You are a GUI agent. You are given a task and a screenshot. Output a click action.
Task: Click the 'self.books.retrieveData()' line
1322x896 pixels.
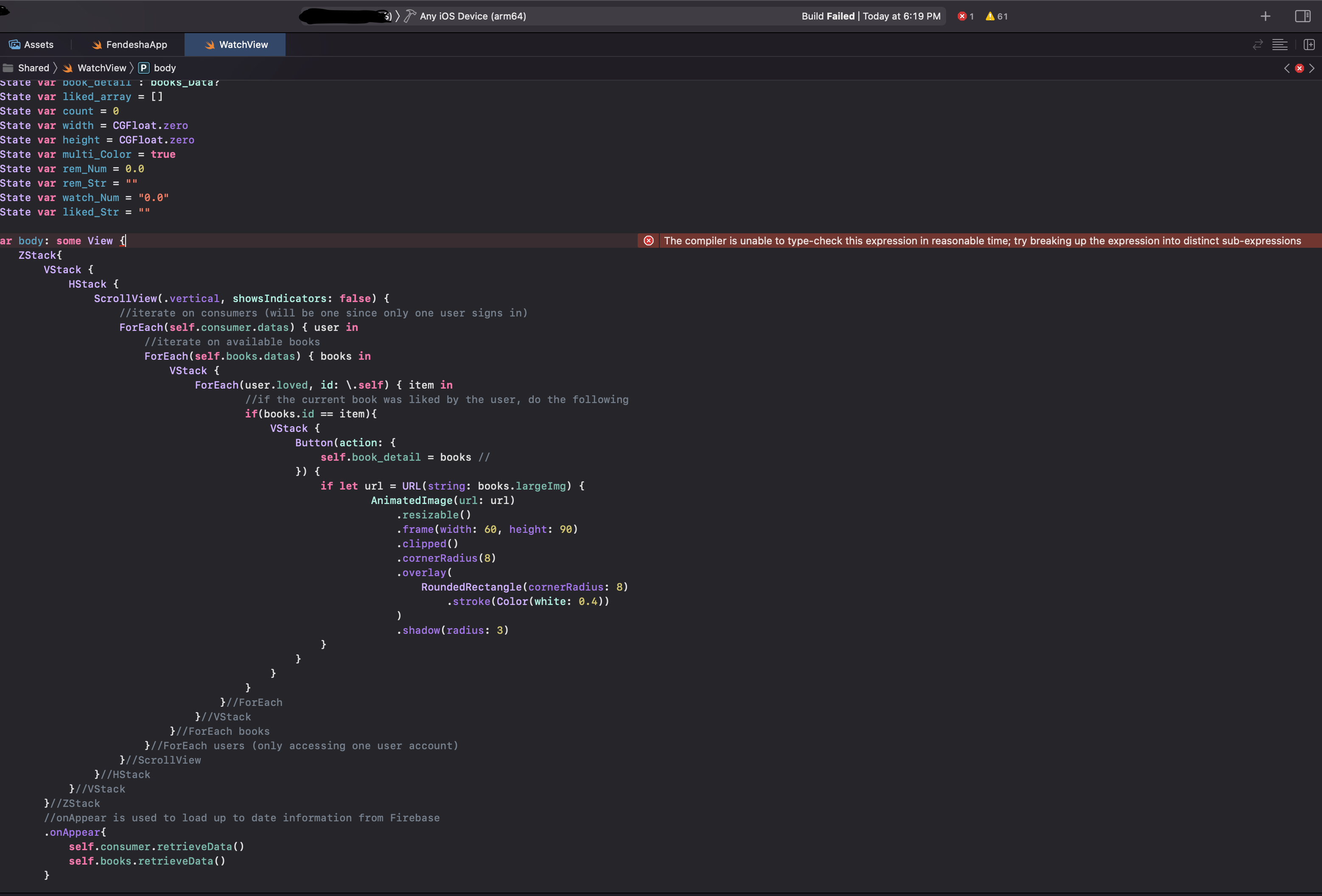coord(147,861)
